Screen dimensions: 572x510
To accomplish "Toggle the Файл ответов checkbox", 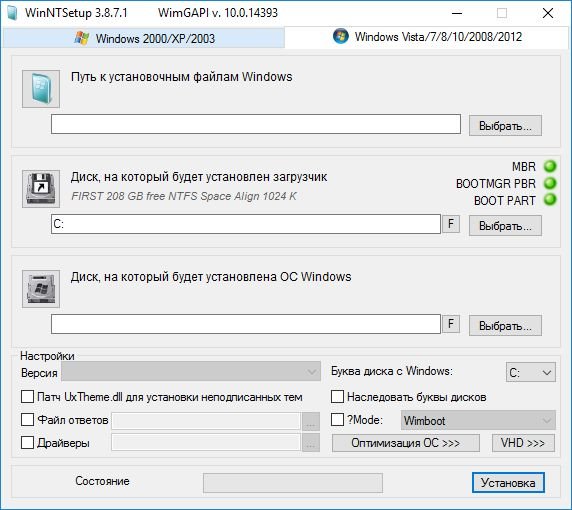I will coord(27,420).
